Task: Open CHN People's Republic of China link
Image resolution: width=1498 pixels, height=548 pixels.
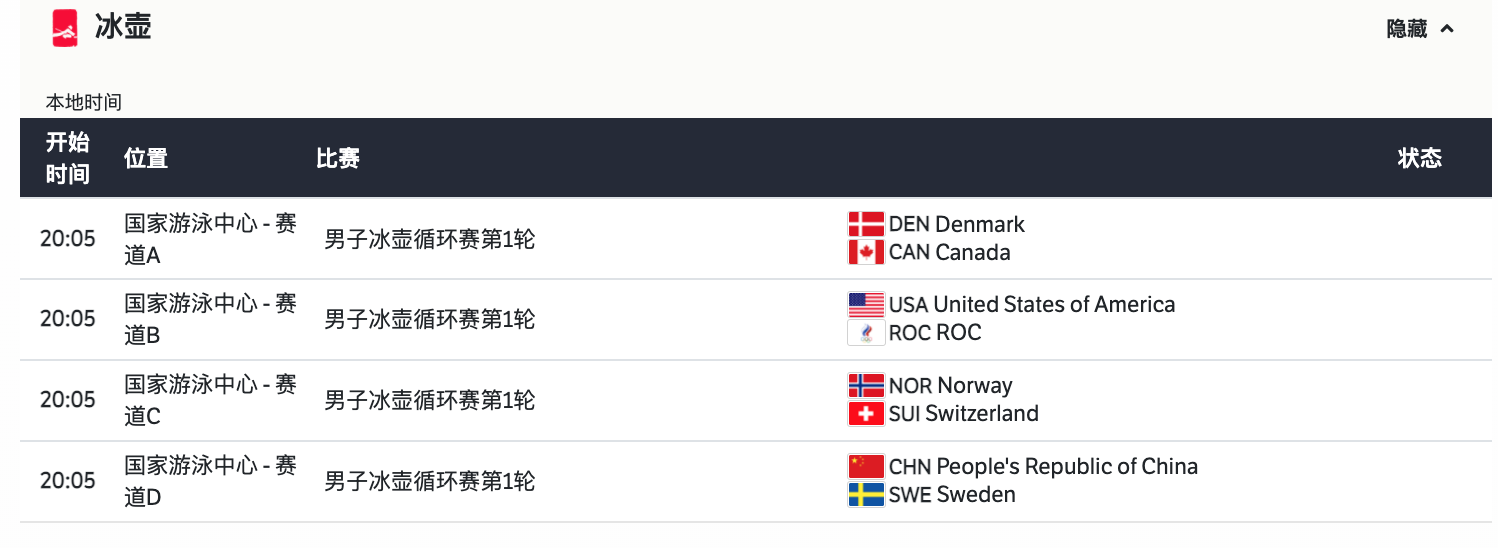Action: (x=1043, y=466)
